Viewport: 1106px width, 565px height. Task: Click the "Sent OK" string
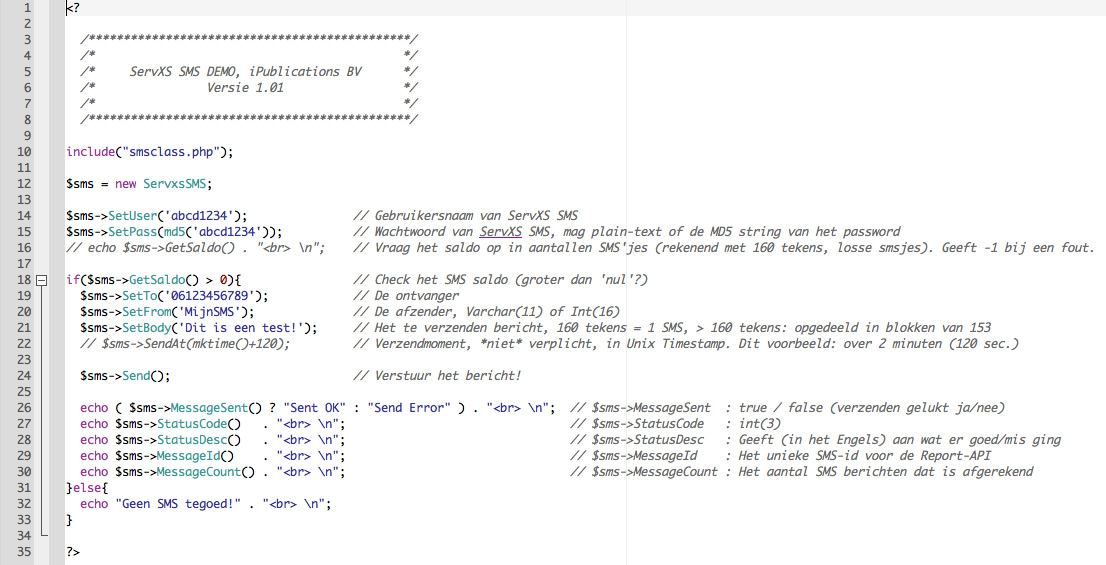click(x=314, y=408)
